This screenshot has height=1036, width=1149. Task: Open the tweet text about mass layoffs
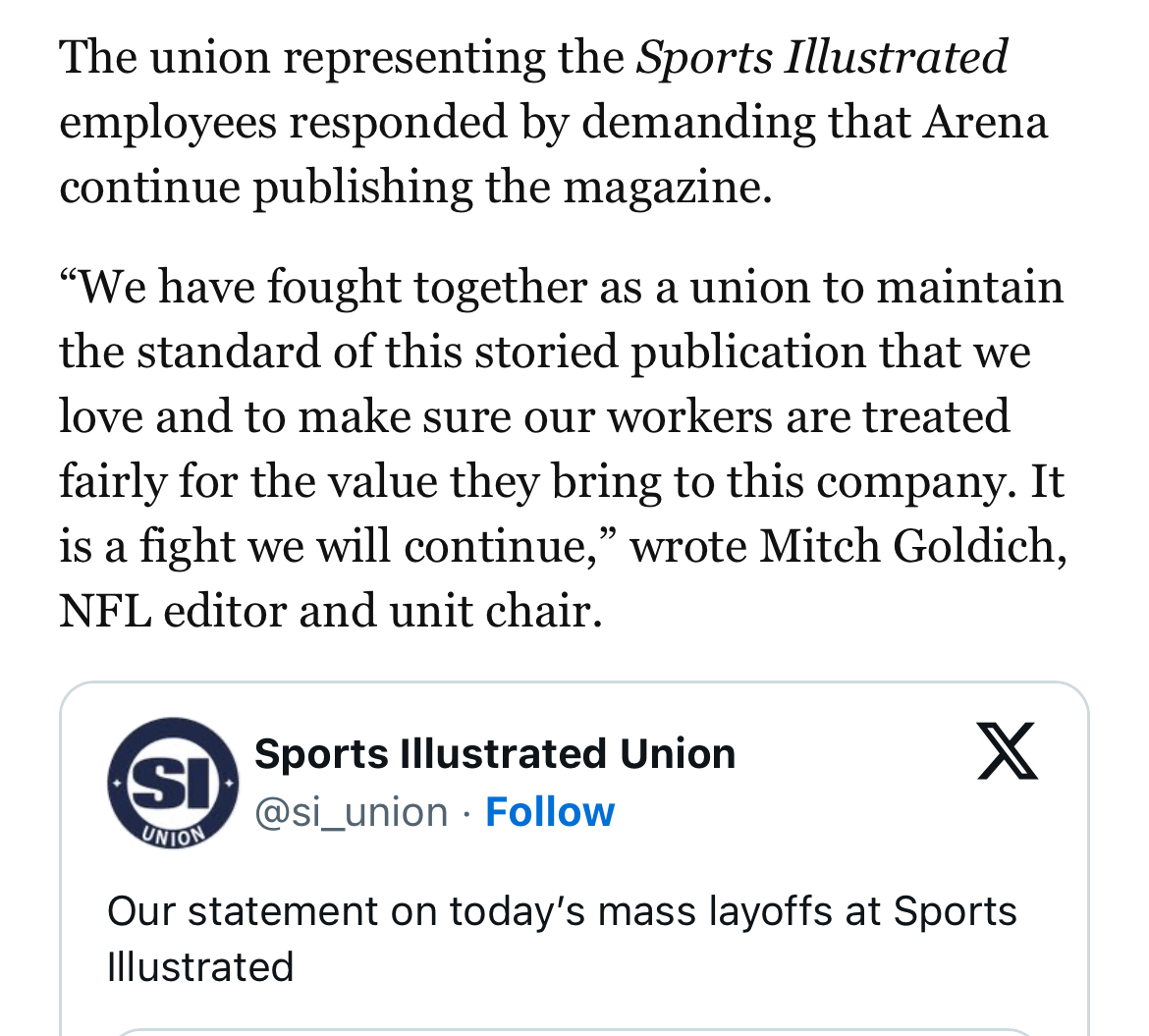[x=562, y=939]
